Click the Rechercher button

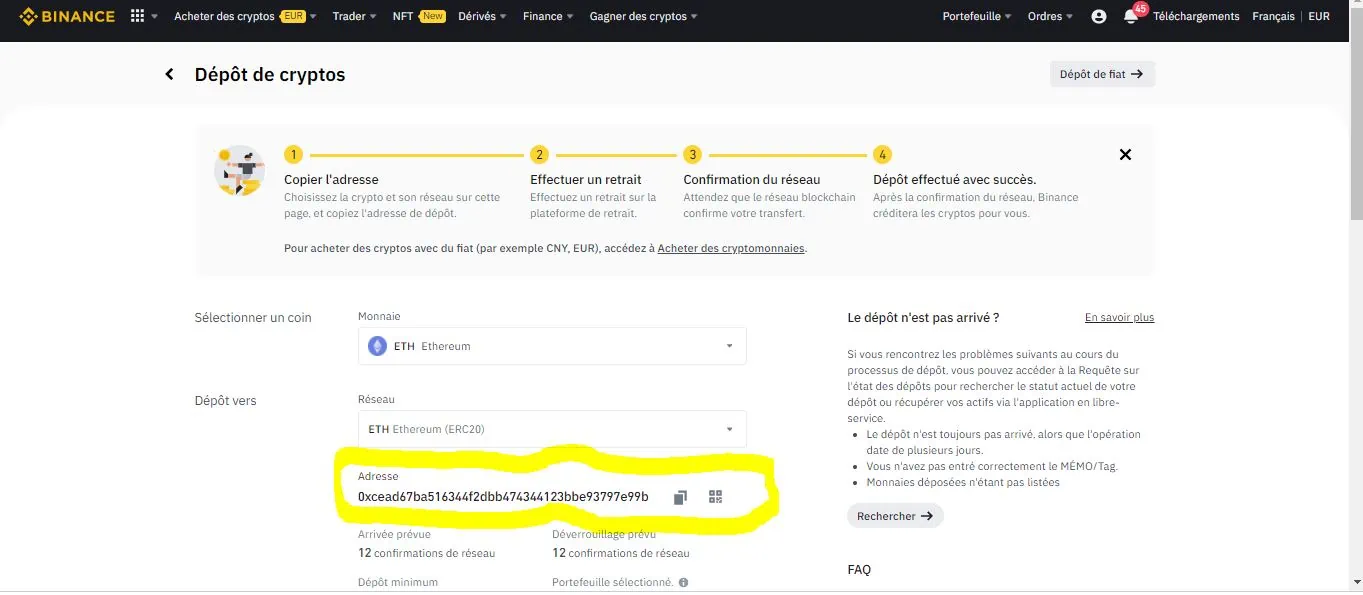(x=895, y=516)
